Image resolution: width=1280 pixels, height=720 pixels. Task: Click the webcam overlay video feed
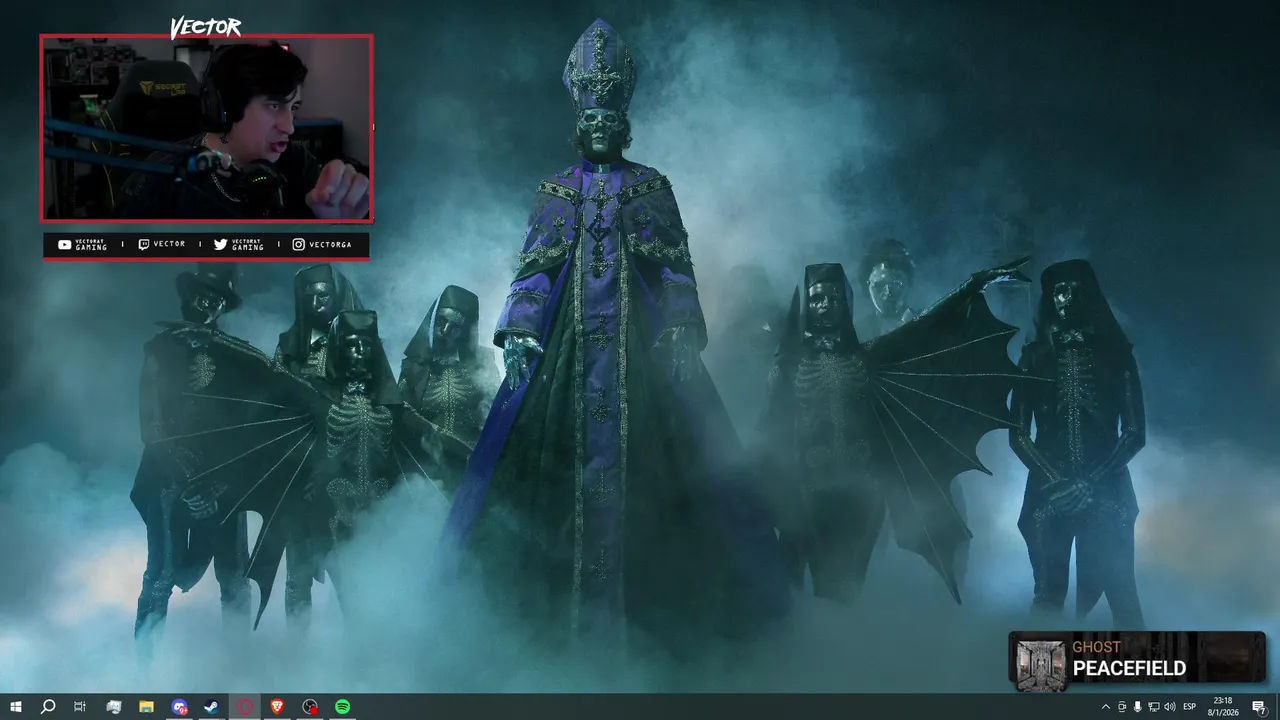click(207, 128)
